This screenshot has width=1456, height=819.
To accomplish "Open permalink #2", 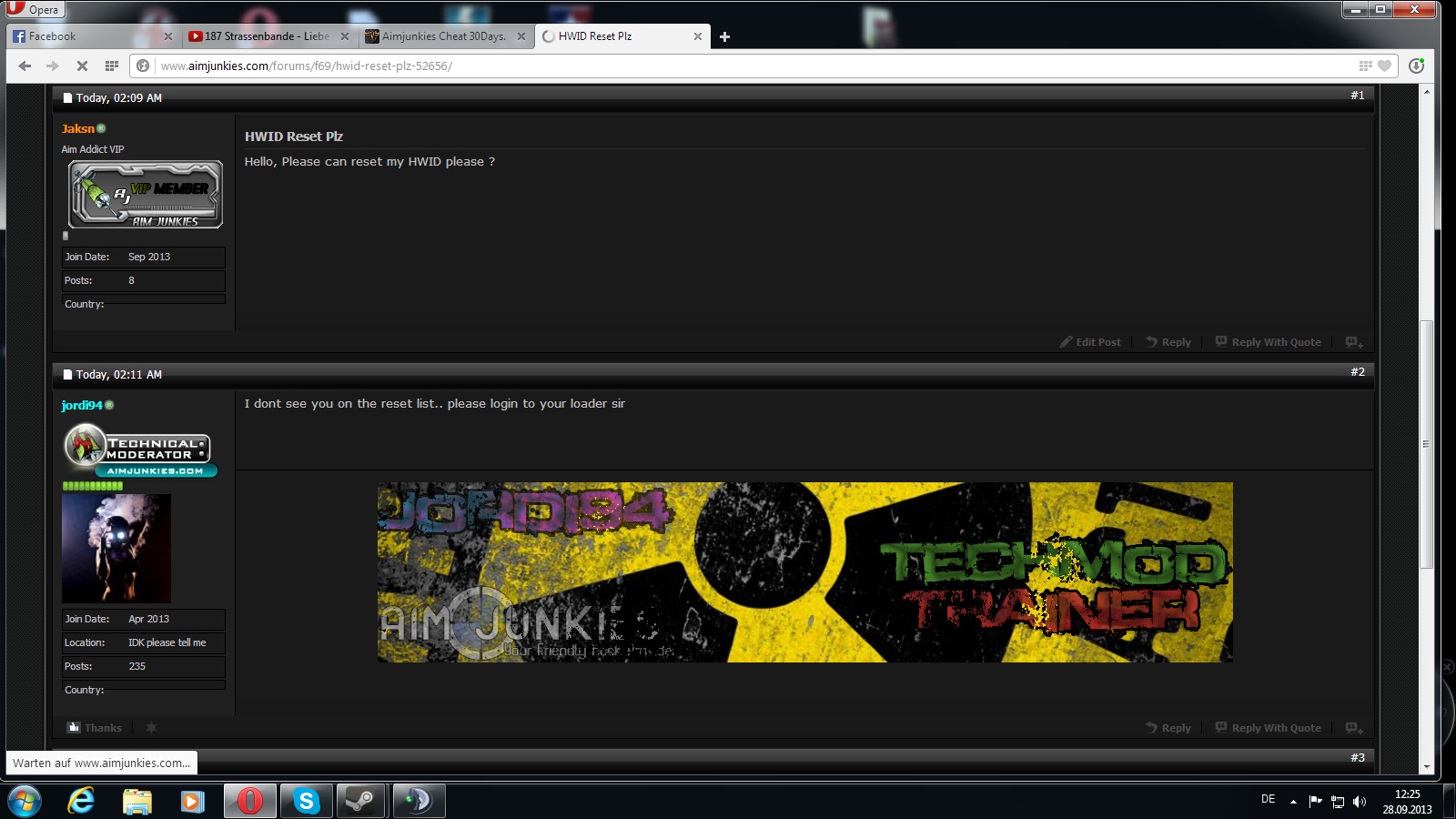I will coord(1357,372).
